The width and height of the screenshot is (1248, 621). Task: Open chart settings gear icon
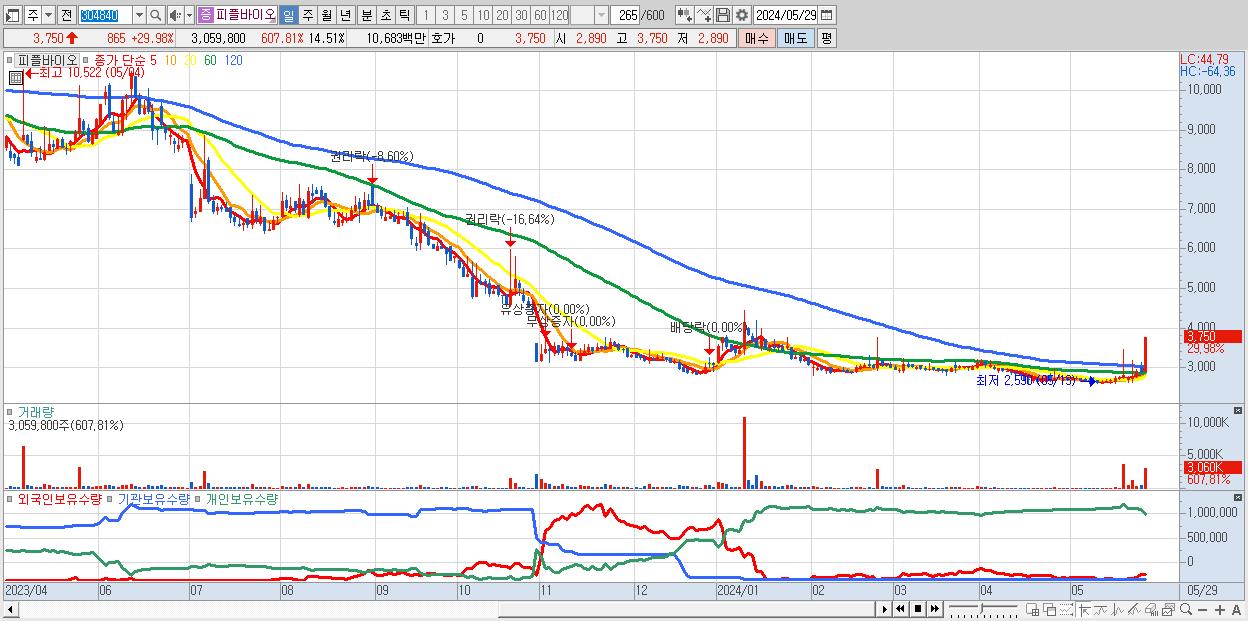tap(741, 15)
